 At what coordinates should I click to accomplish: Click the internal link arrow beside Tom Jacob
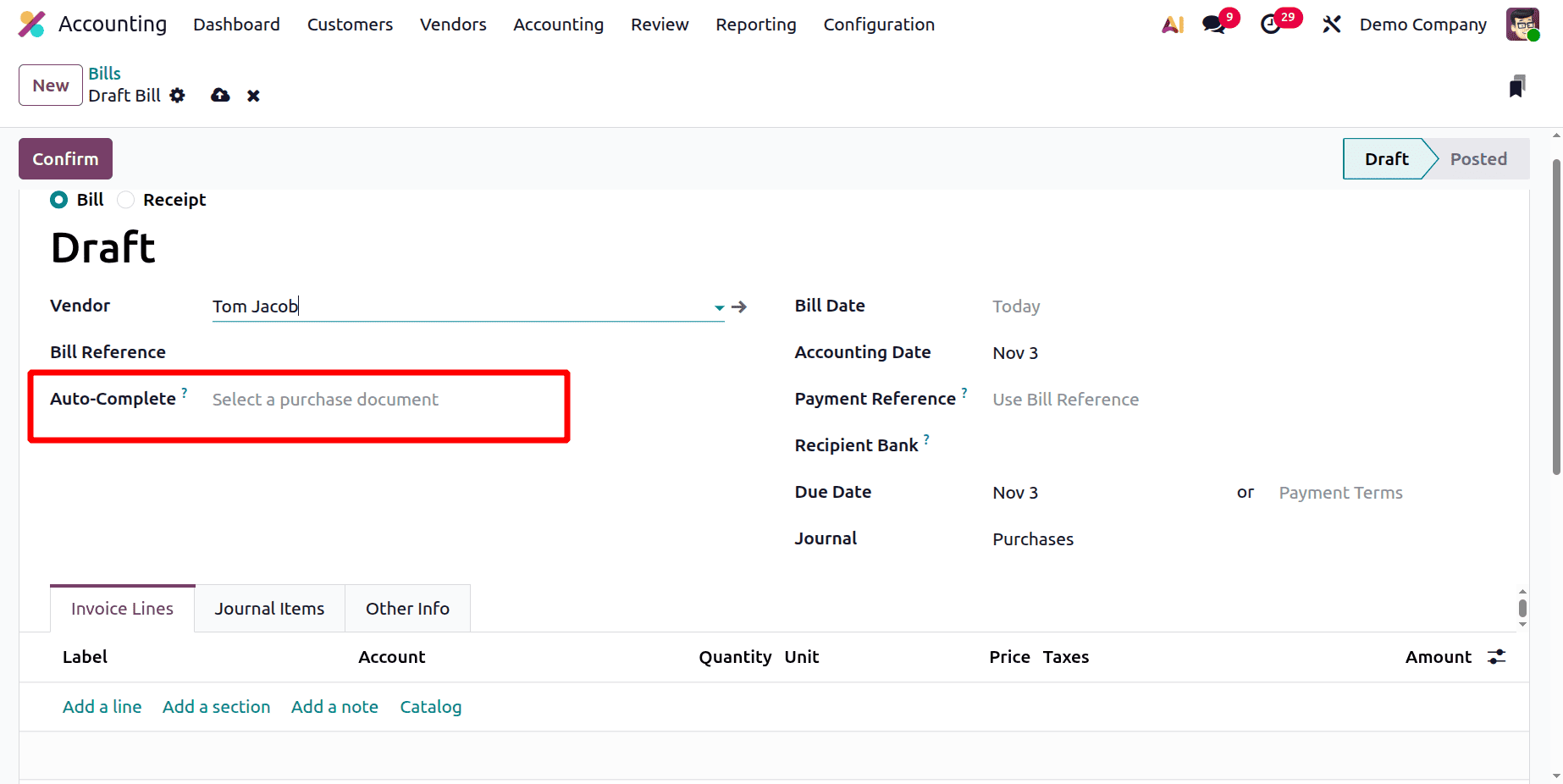[x=739, y=306]
